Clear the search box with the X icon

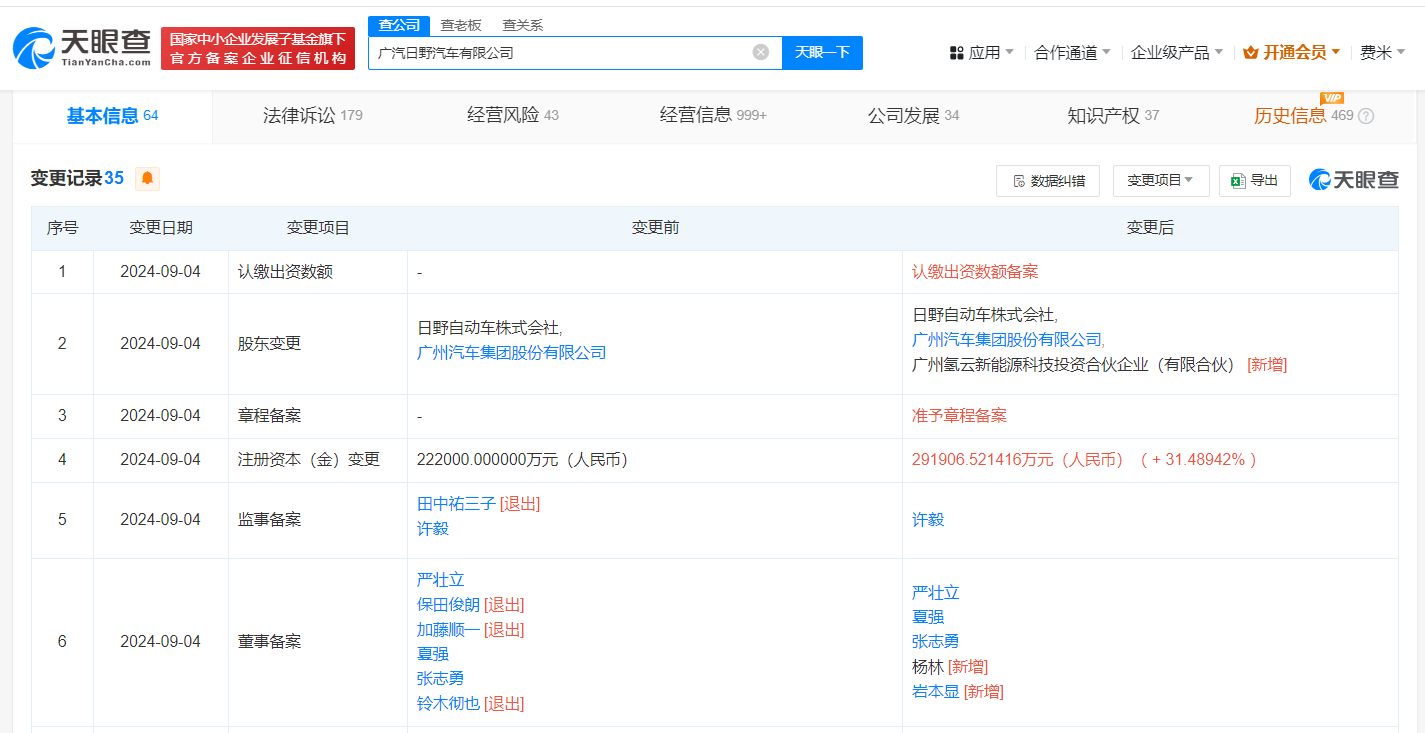pyautogui.click(x=761, y=52)
